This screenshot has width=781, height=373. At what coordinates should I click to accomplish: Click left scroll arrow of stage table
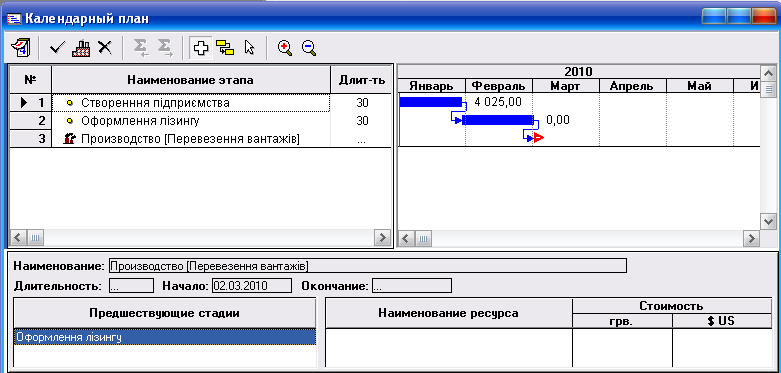(17, 238)
